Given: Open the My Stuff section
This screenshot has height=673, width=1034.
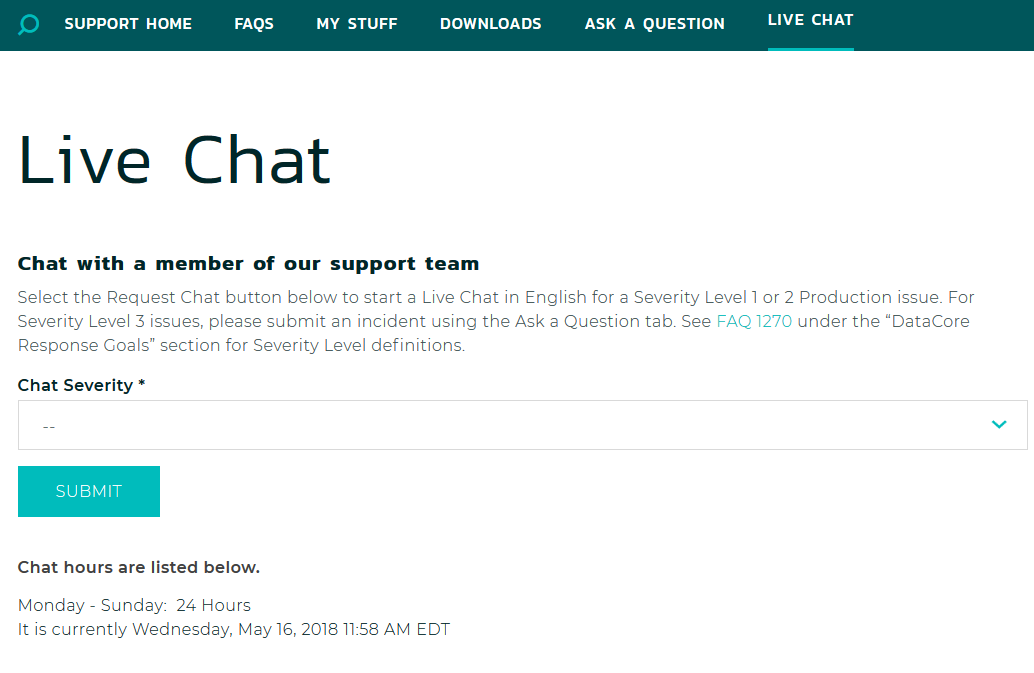Looking at the screenshot, I should click(x=357, y=24).
